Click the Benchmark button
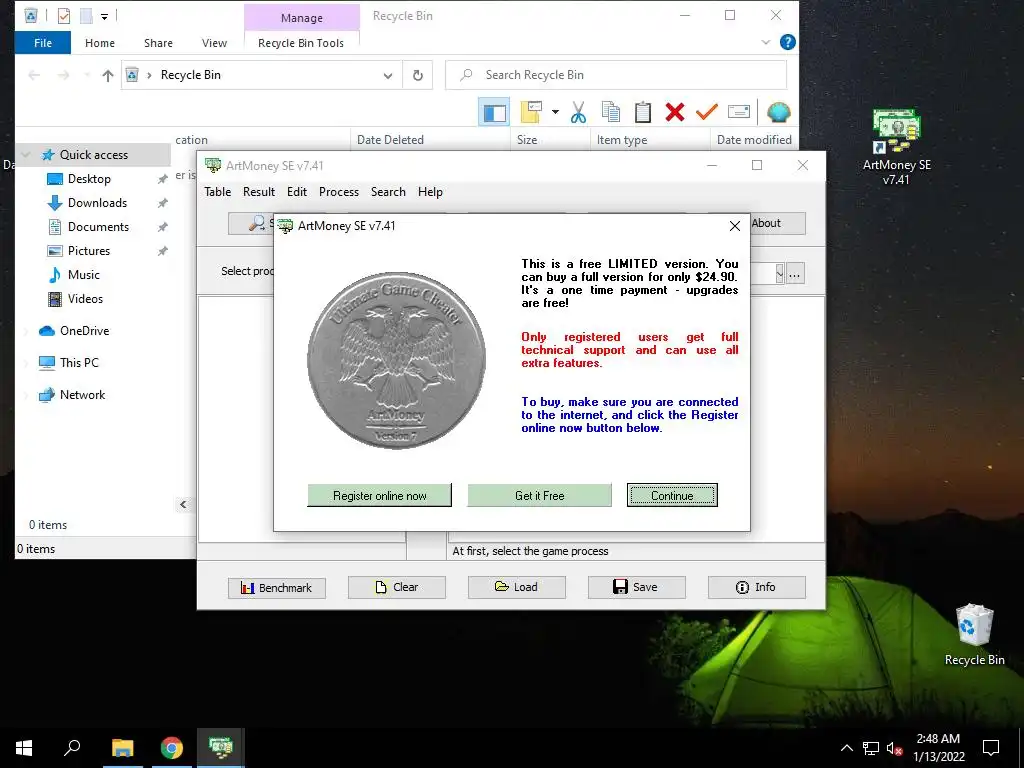Screen dimensions: 1024x768 277,588
